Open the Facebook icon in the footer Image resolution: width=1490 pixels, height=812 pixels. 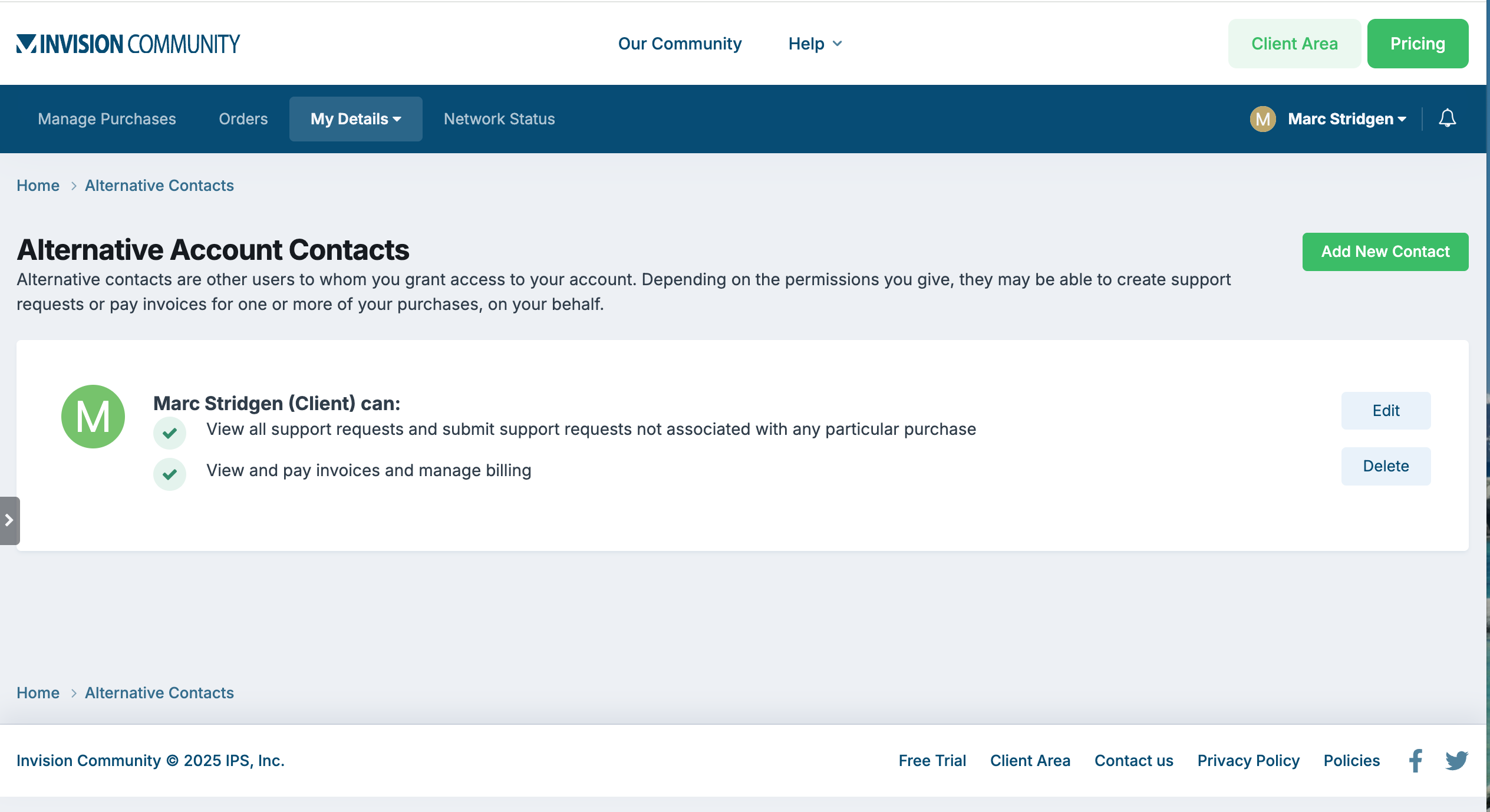pos(1416,761)
